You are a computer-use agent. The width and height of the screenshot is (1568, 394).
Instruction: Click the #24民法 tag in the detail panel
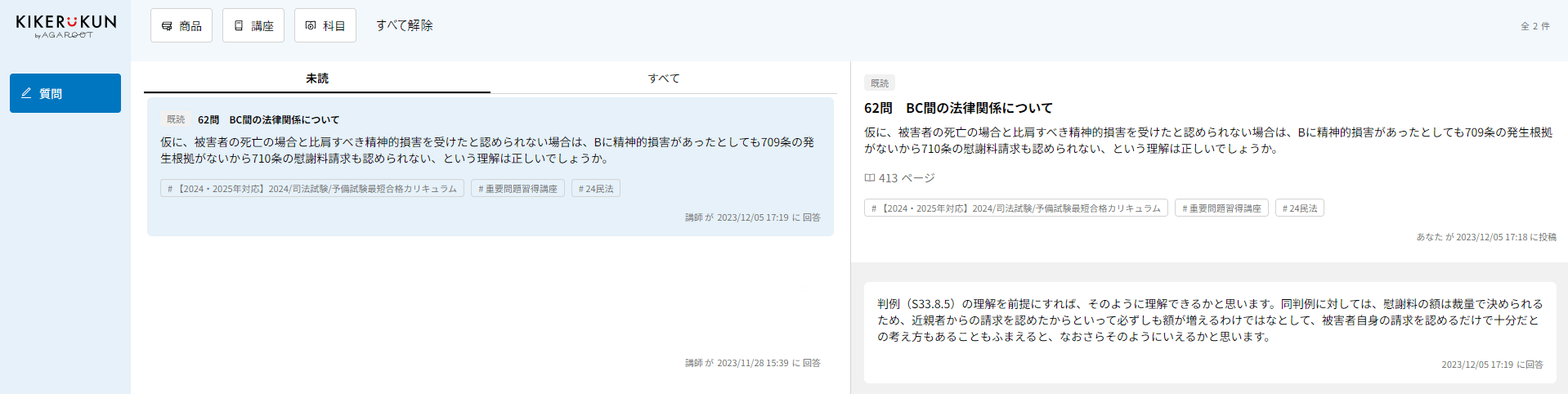click(1300, 208)
